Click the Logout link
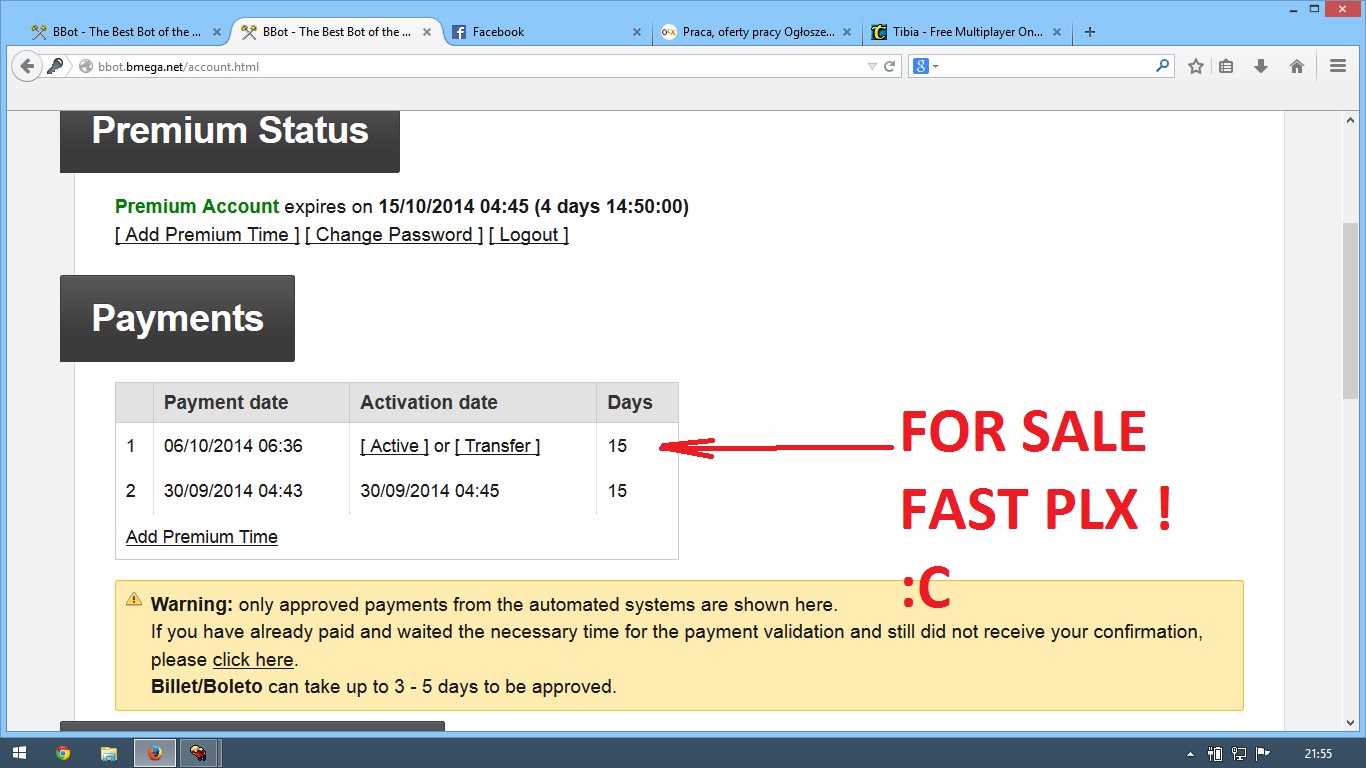Viewport: 1366px width, 768px height. [528, 235]
